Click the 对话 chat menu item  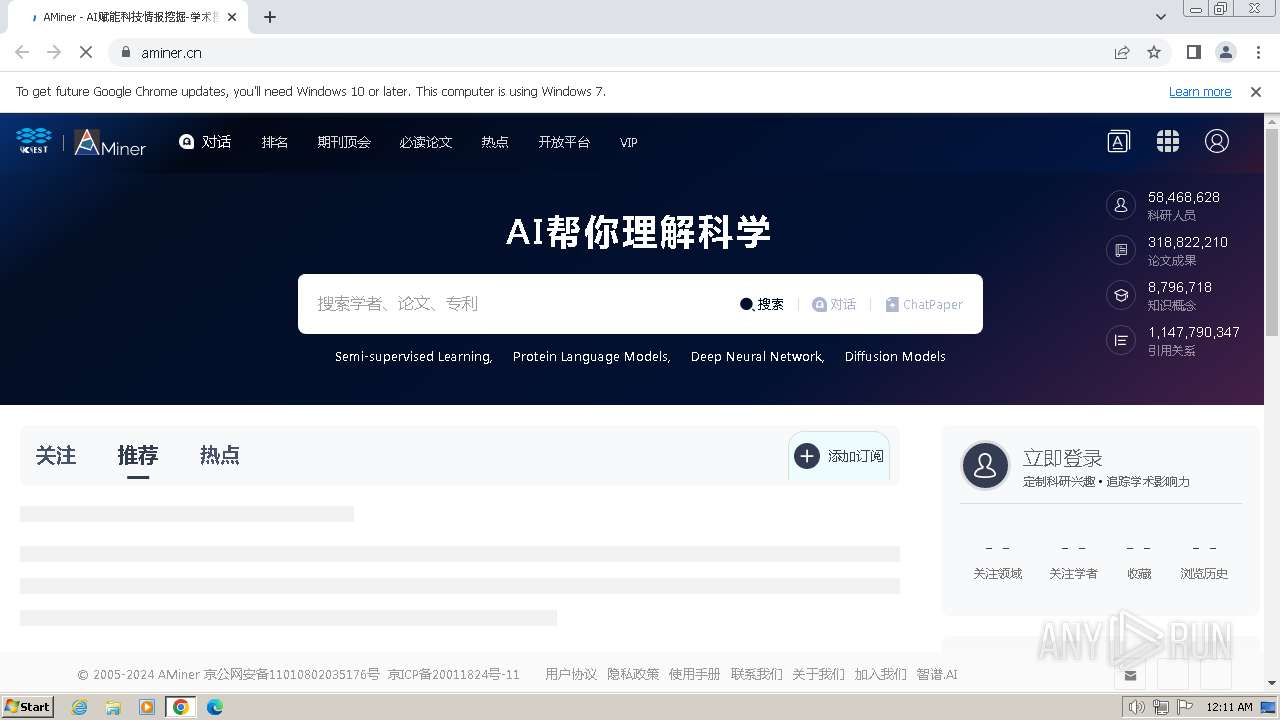[x=205, y=142]
